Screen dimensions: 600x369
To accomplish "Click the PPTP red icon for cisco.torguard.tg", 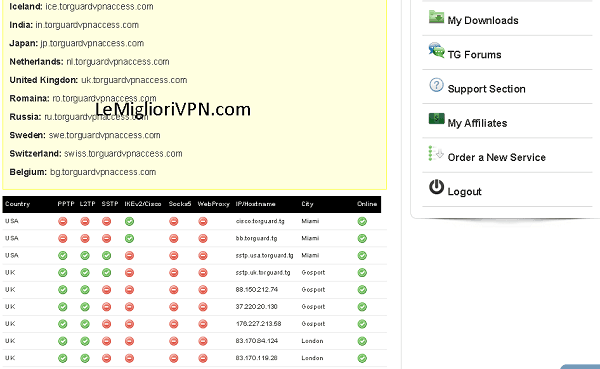I will [x=63, y=221].
